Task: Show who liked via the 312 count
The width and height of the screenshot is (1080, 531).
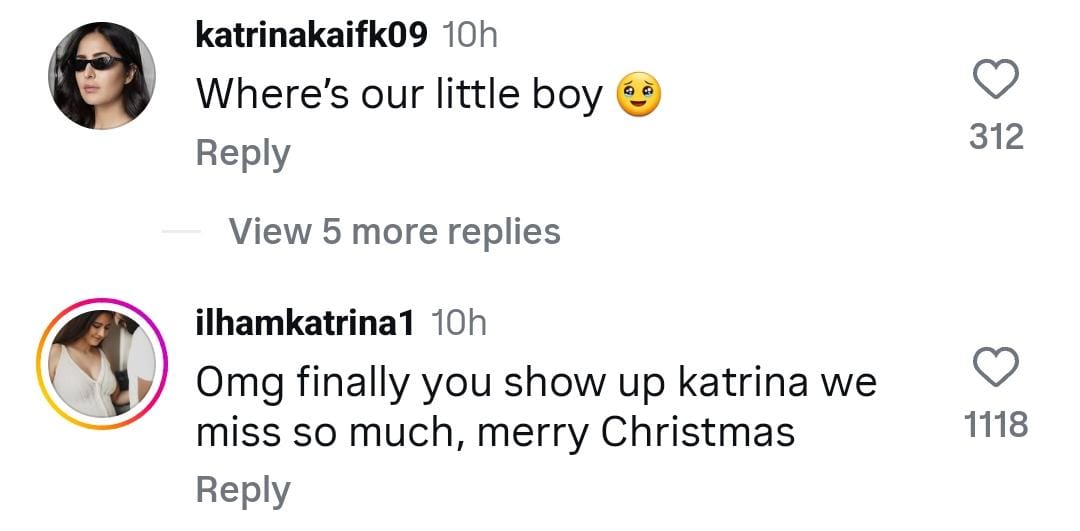Action: [x=996, y=136]
